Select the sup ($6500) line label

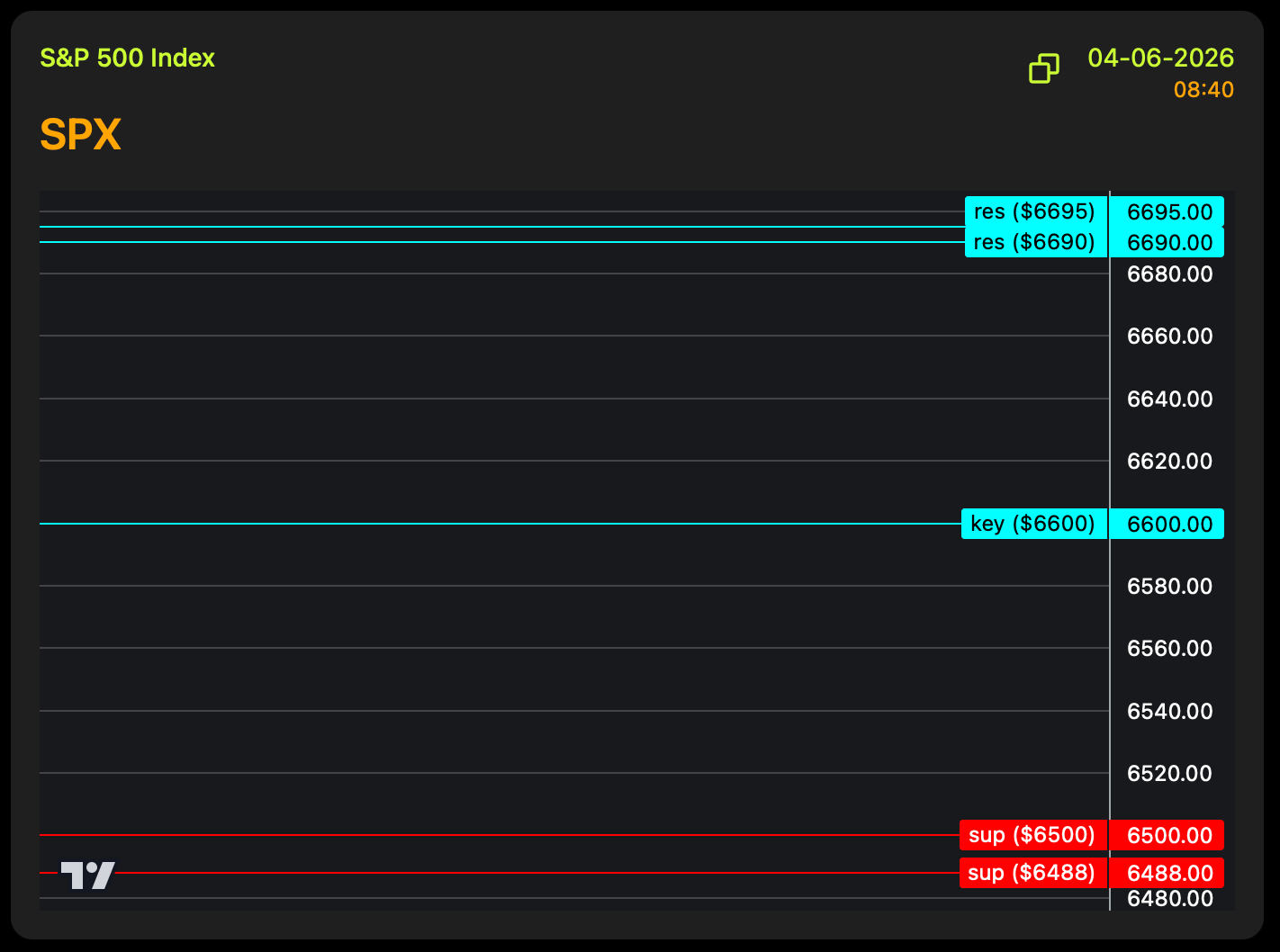tap(1032, 835)
